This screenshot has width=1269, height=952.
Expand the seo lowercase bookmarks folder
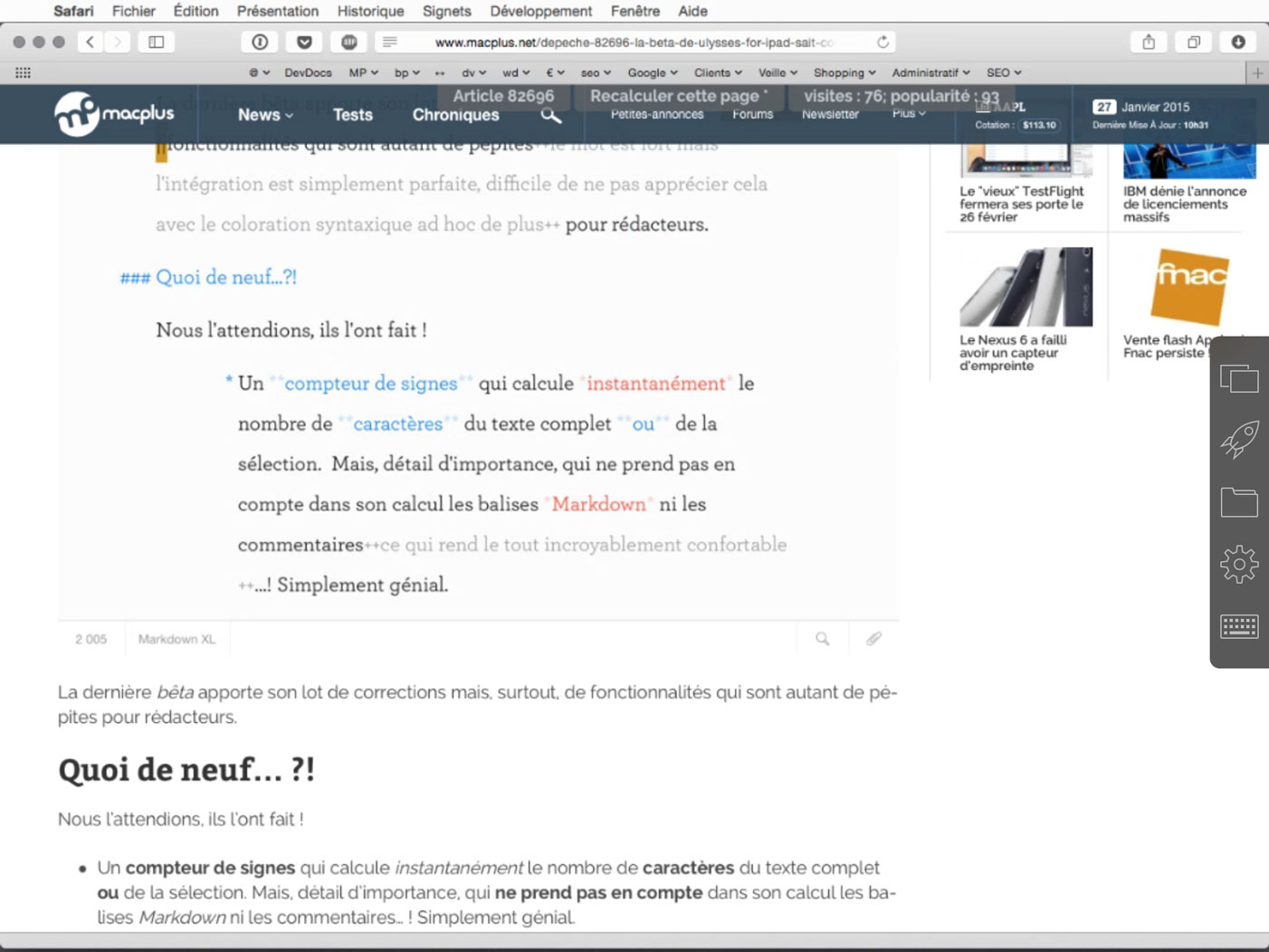(596, 72)
